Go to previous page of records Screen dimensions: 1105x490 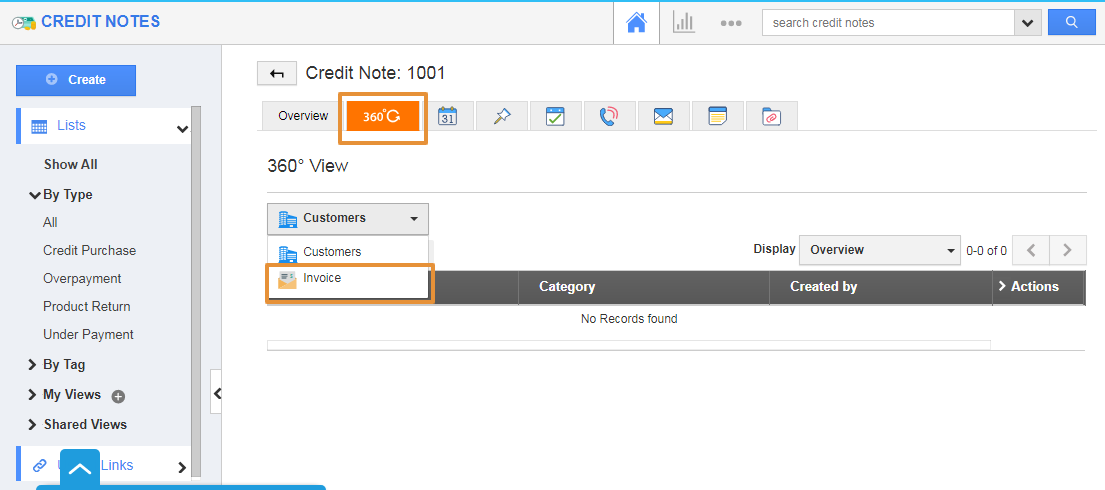coord(1030,250)
